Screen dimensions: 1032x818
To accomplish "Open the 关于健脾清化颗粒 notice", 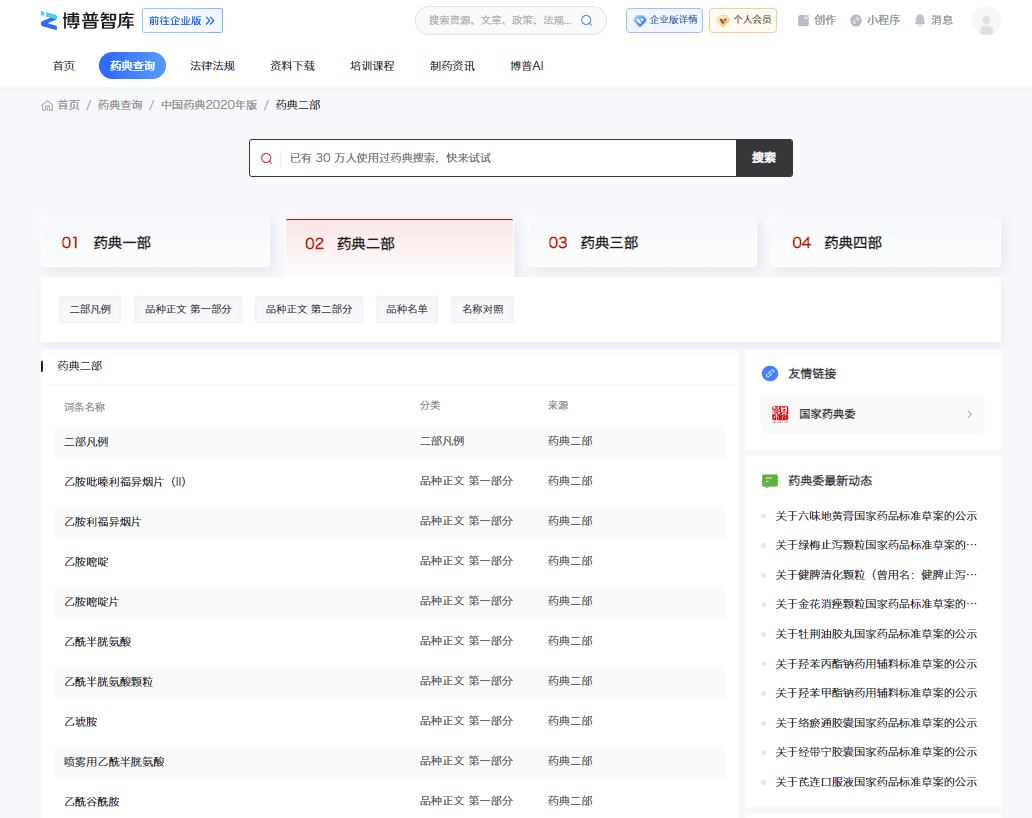I will 876,575.
